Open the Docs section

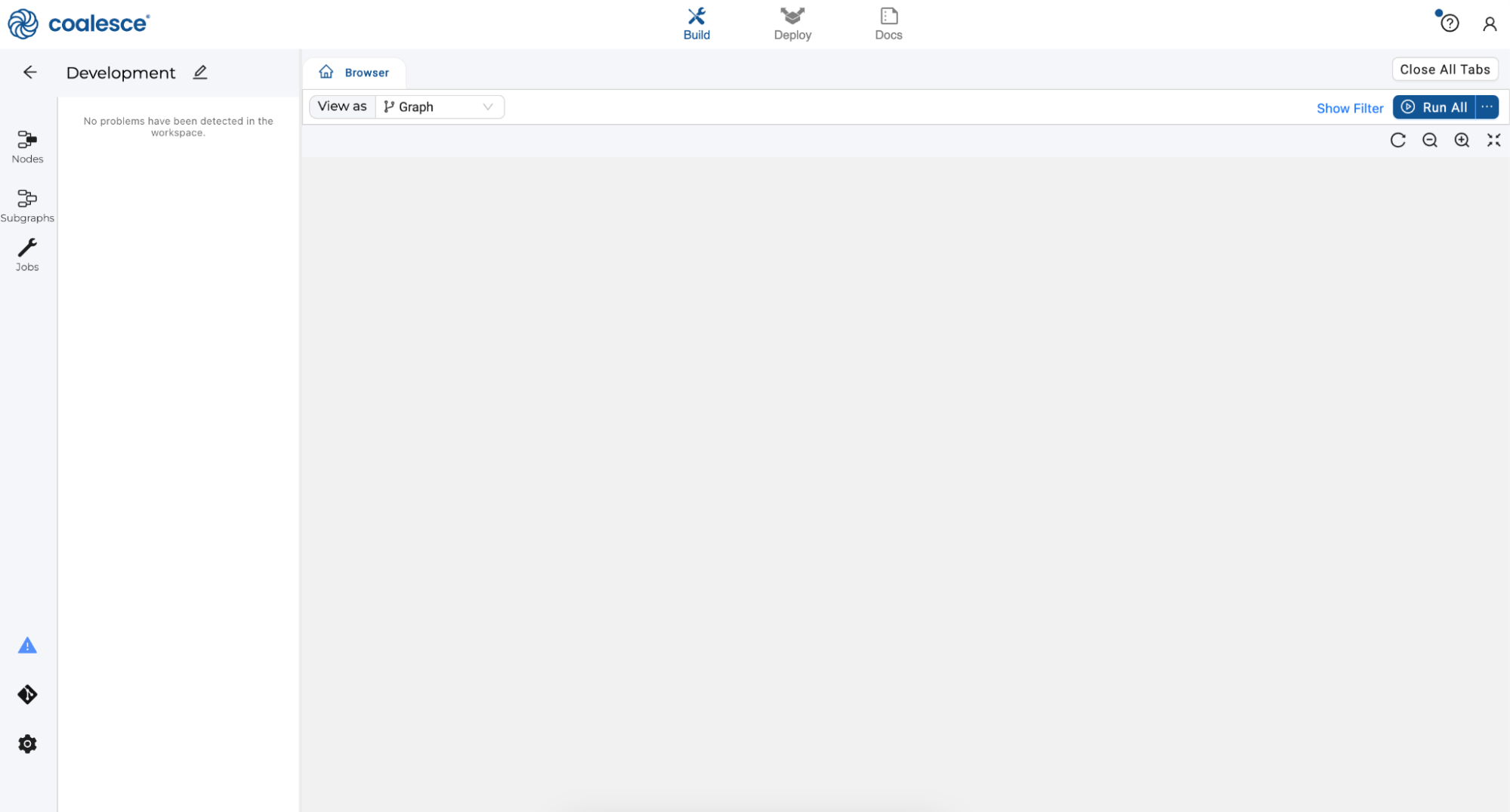point(888,24)
